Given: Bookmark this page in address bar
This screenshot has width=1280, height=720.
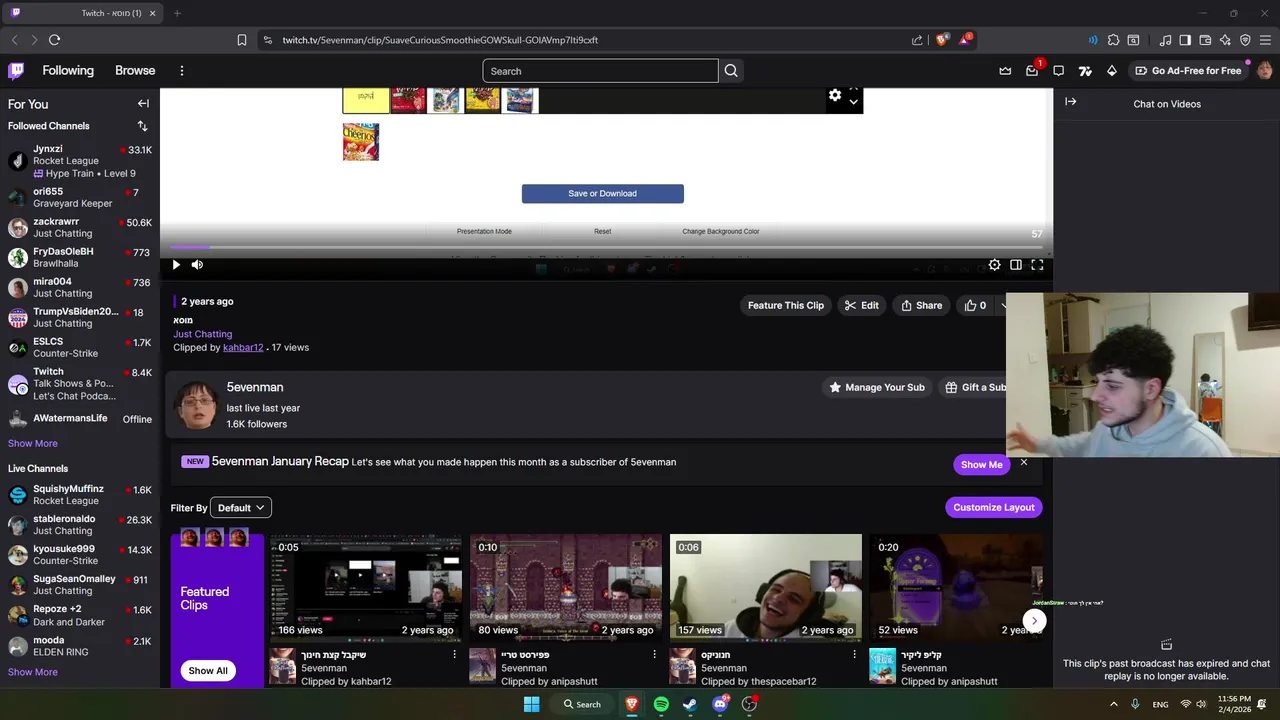Looking at the screenshot, I should pyautogui.click(x=242, y=40).
